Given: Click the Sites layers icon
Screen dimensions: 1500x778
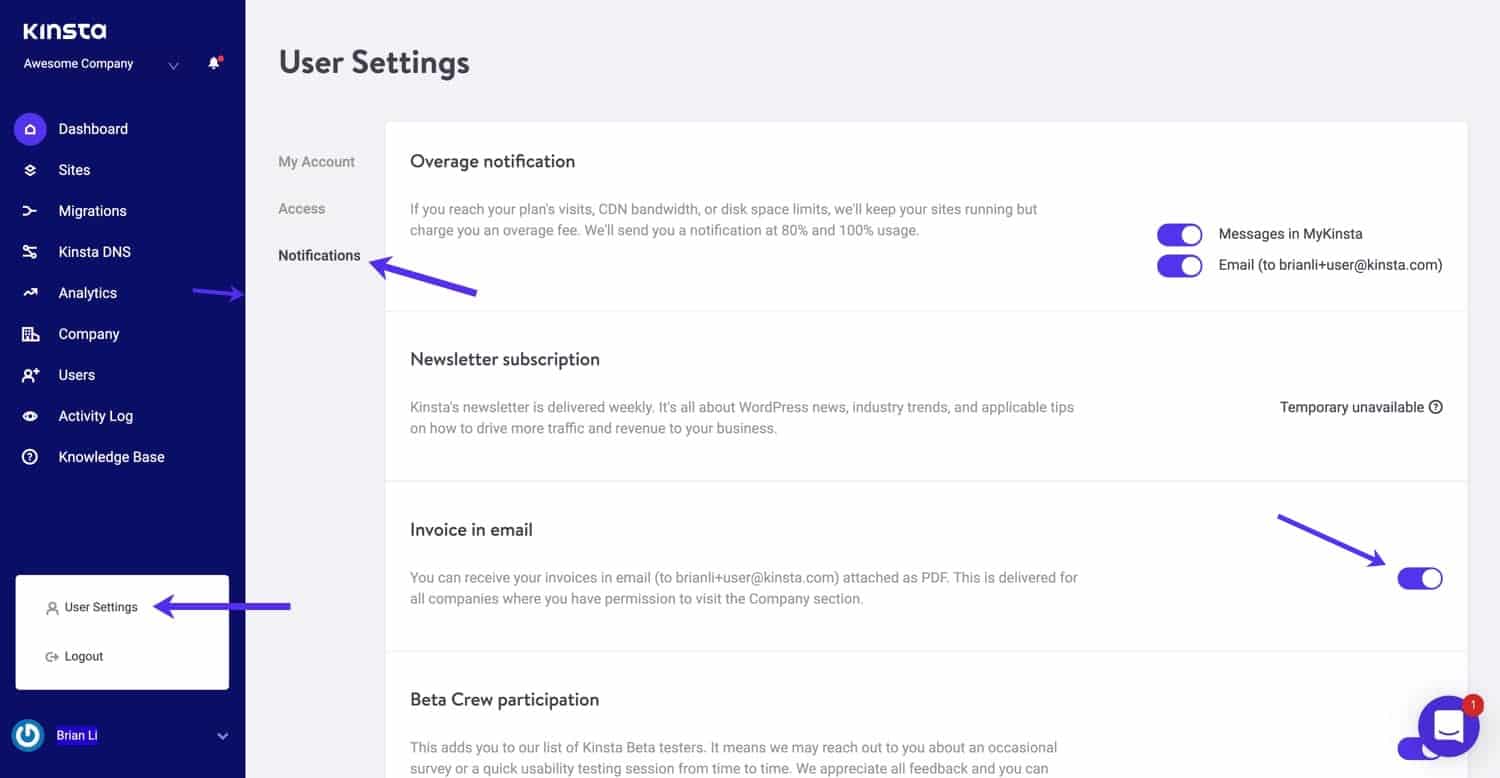Looking at the screenshot, I should (x=30, y=170).
